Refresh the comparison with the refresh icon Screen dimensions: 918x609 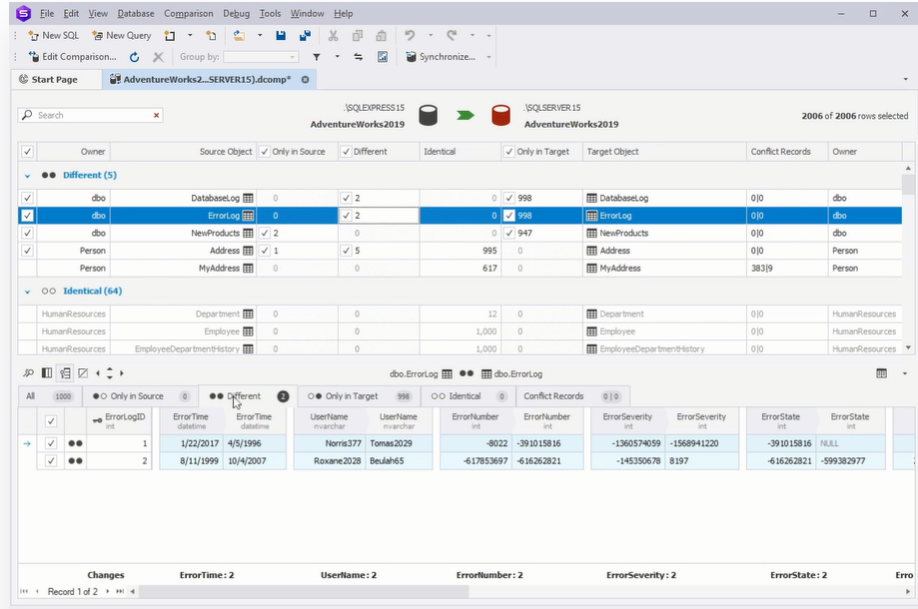pos(134,57)
